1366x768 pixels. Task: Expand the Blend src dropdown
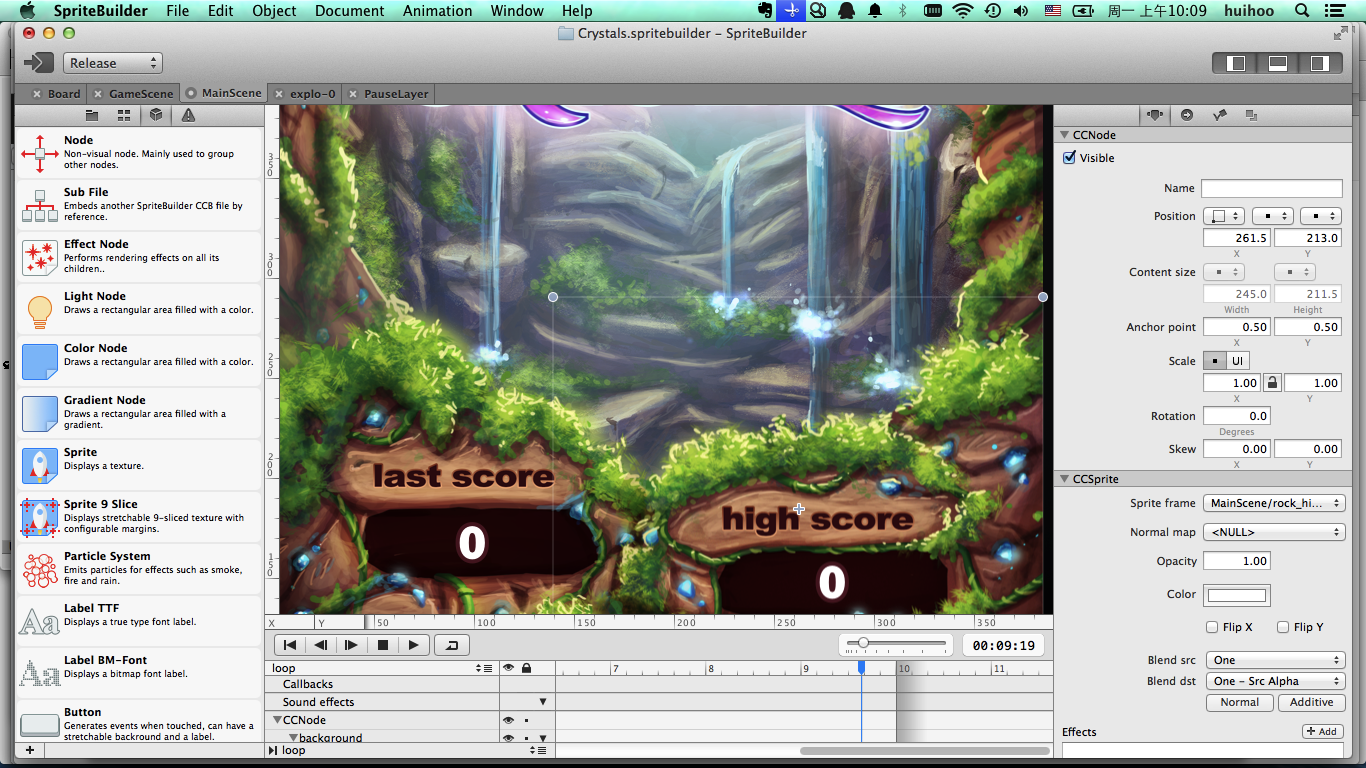1274,660
